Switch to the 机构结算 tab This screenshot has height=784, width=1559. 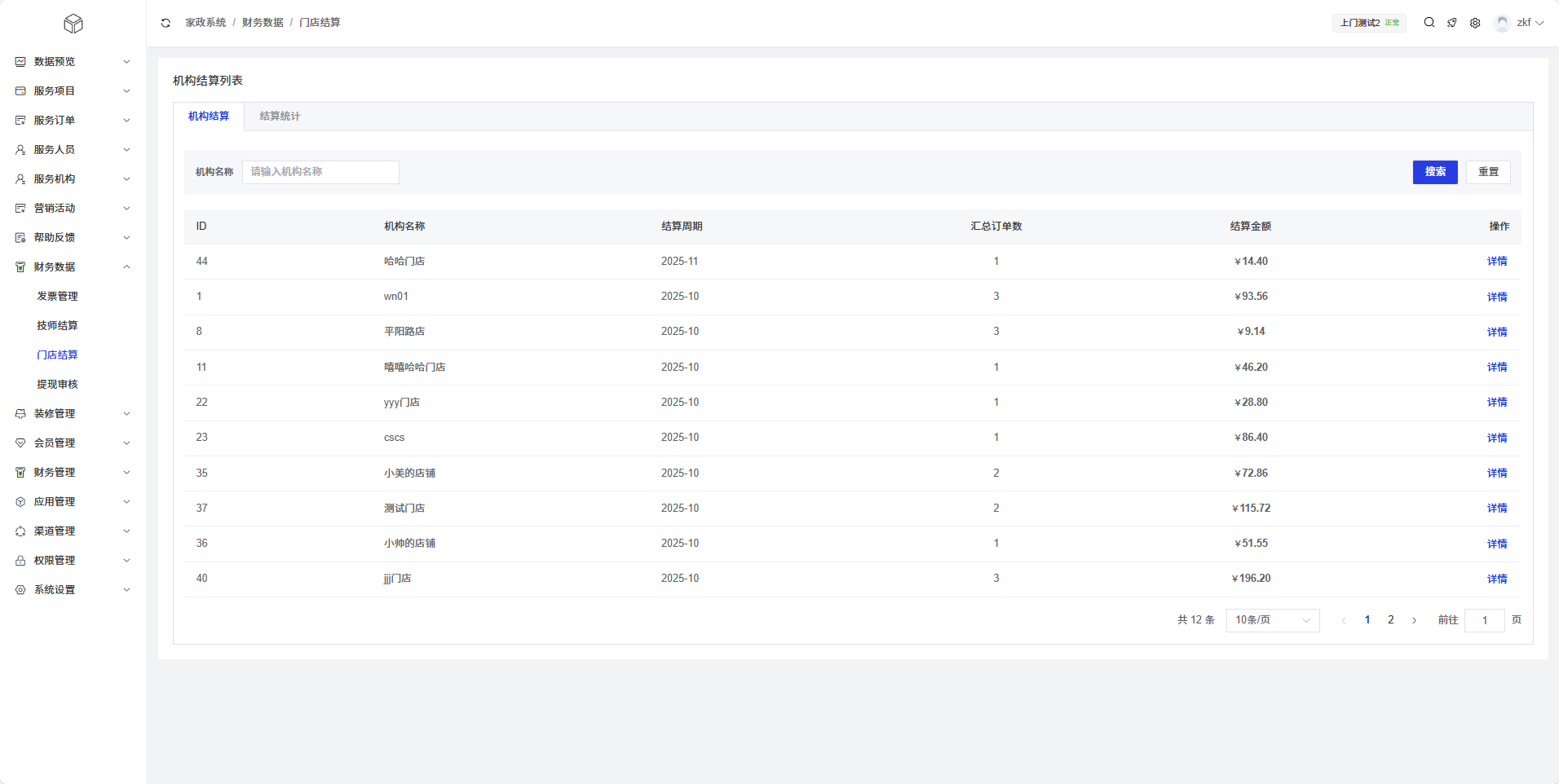(x=209, y=117)
